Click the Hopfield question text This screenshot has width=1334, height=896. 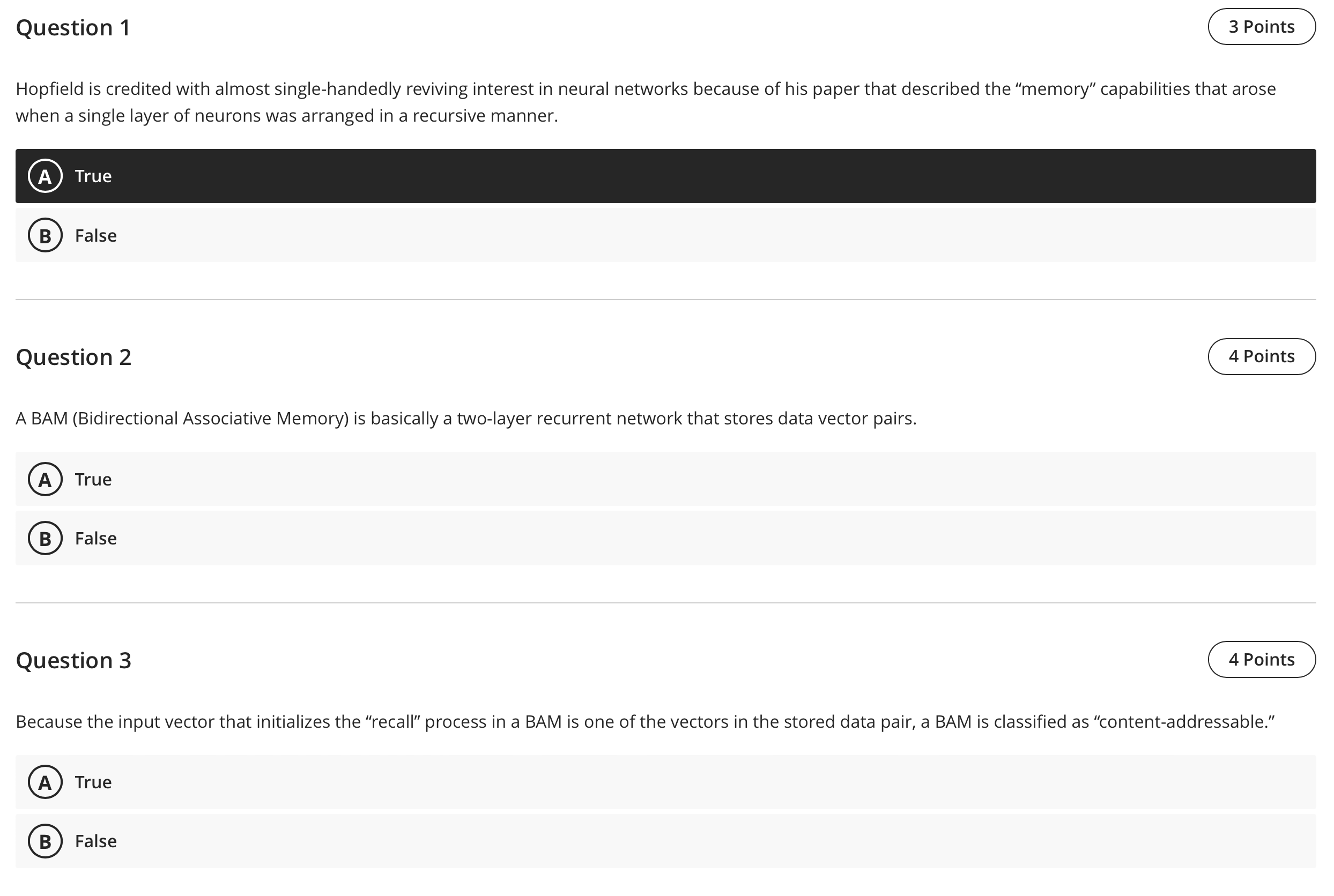646,102
